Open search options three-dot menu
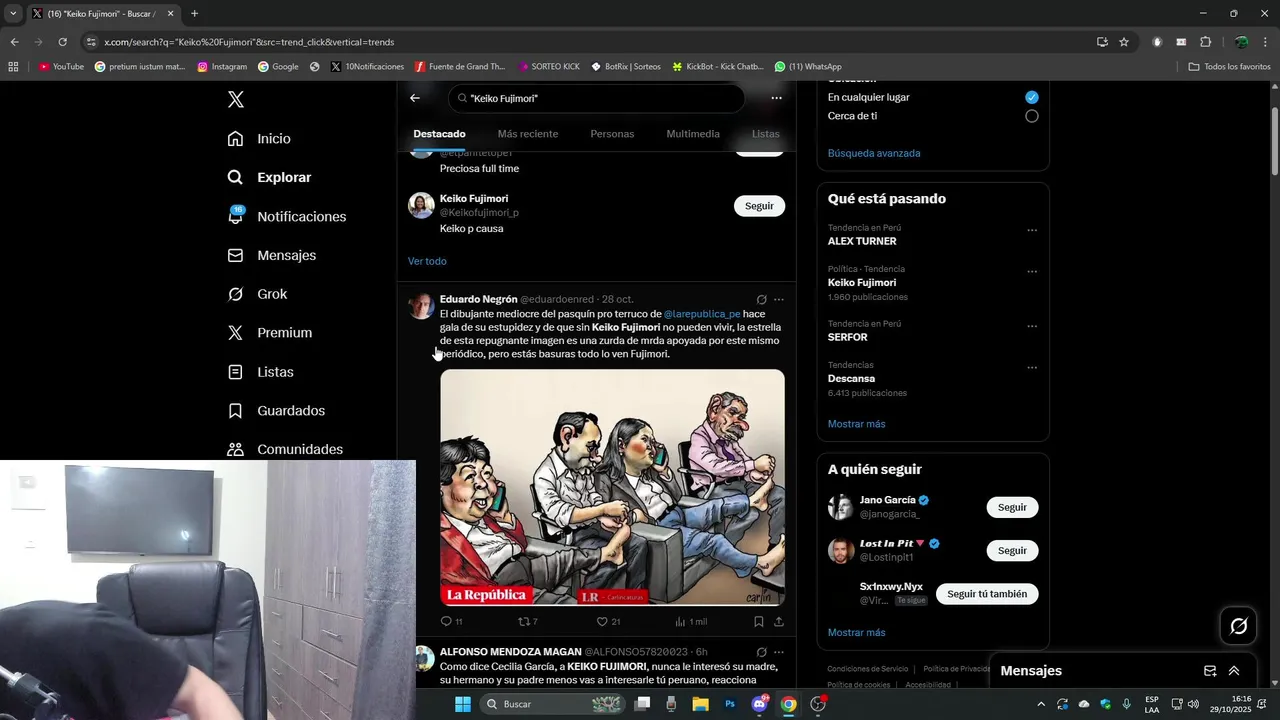Screen dimensions: 1280x720 click(x=776, y=98)
